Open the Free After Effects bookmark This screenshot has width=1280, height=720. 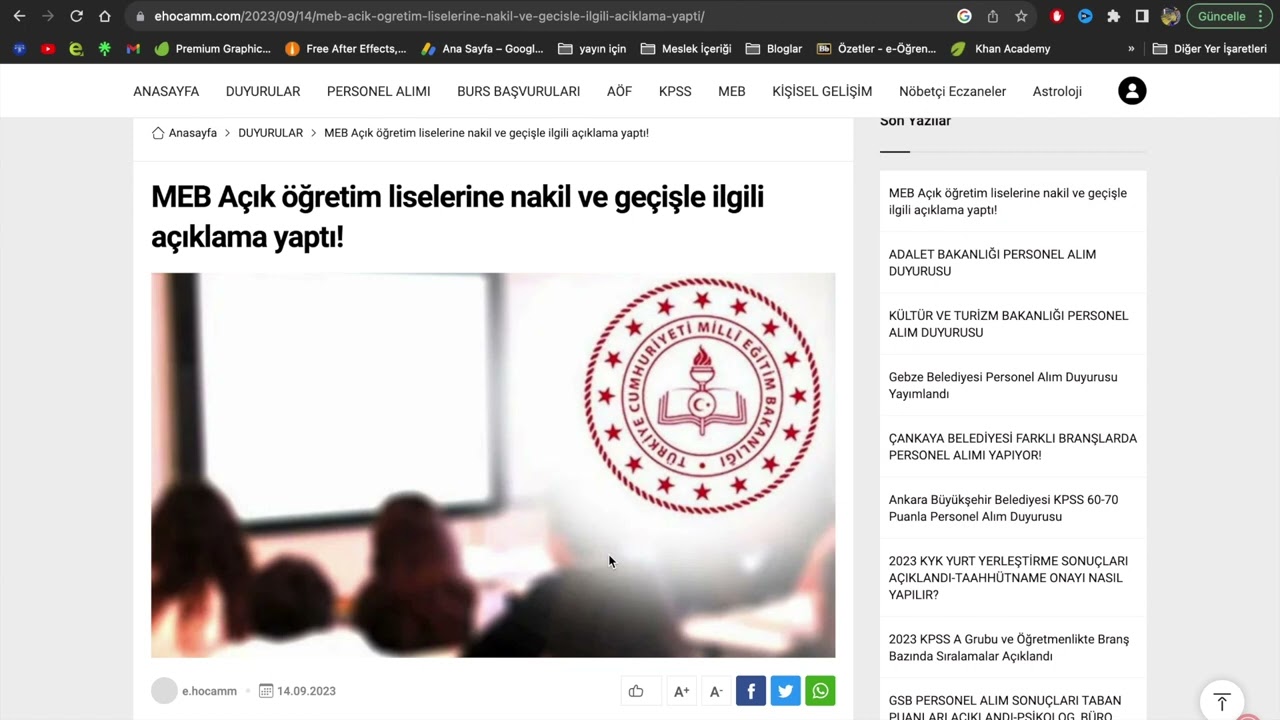tap(346, 48)
